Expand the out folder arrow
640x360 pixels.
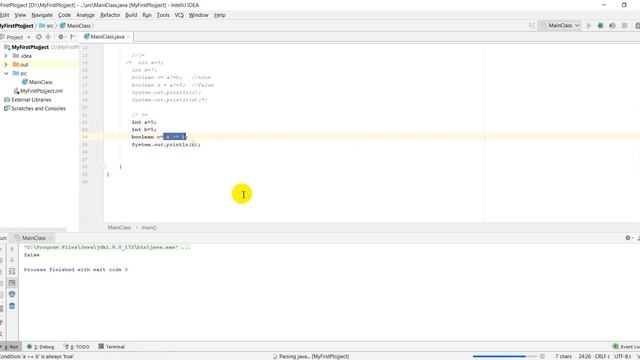tap(6, 64)
